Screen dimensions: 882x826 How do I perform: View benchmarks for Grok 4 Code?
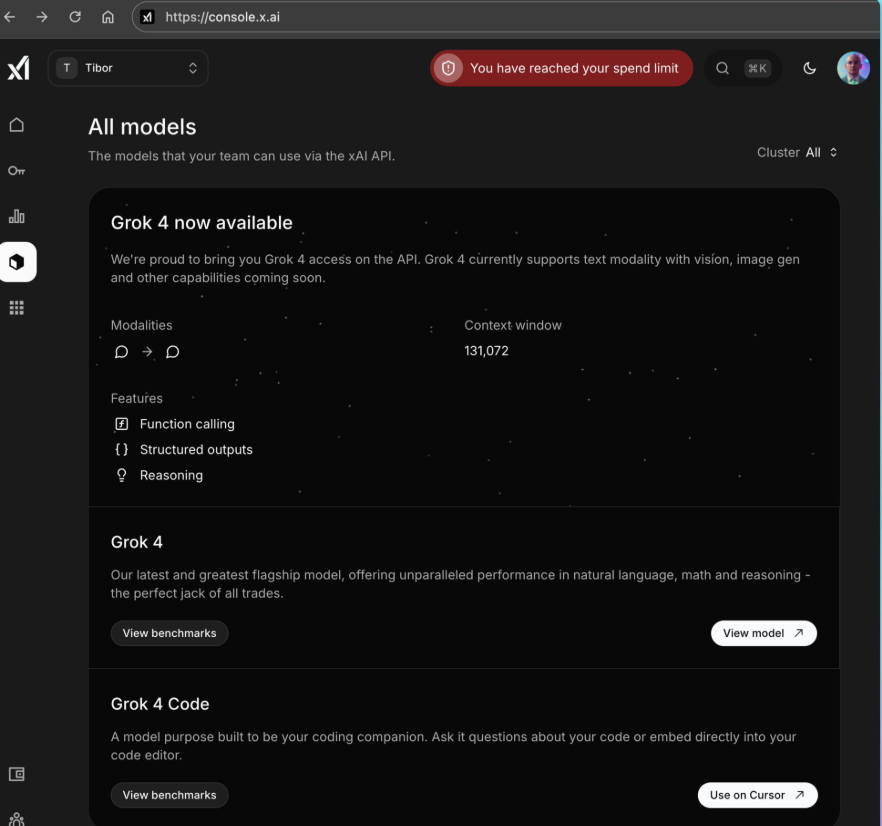click(x=169, y=795)
